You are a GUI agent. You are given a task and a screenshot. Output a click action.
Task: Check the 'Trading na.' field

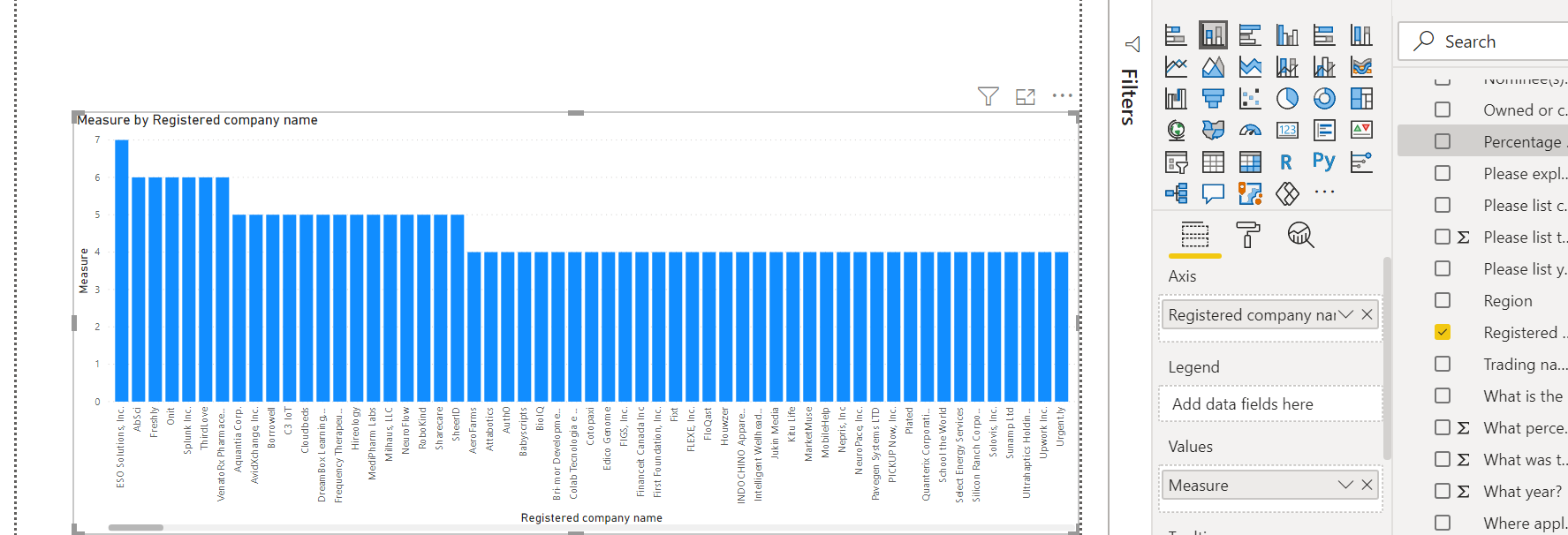tap(1443, 364)
